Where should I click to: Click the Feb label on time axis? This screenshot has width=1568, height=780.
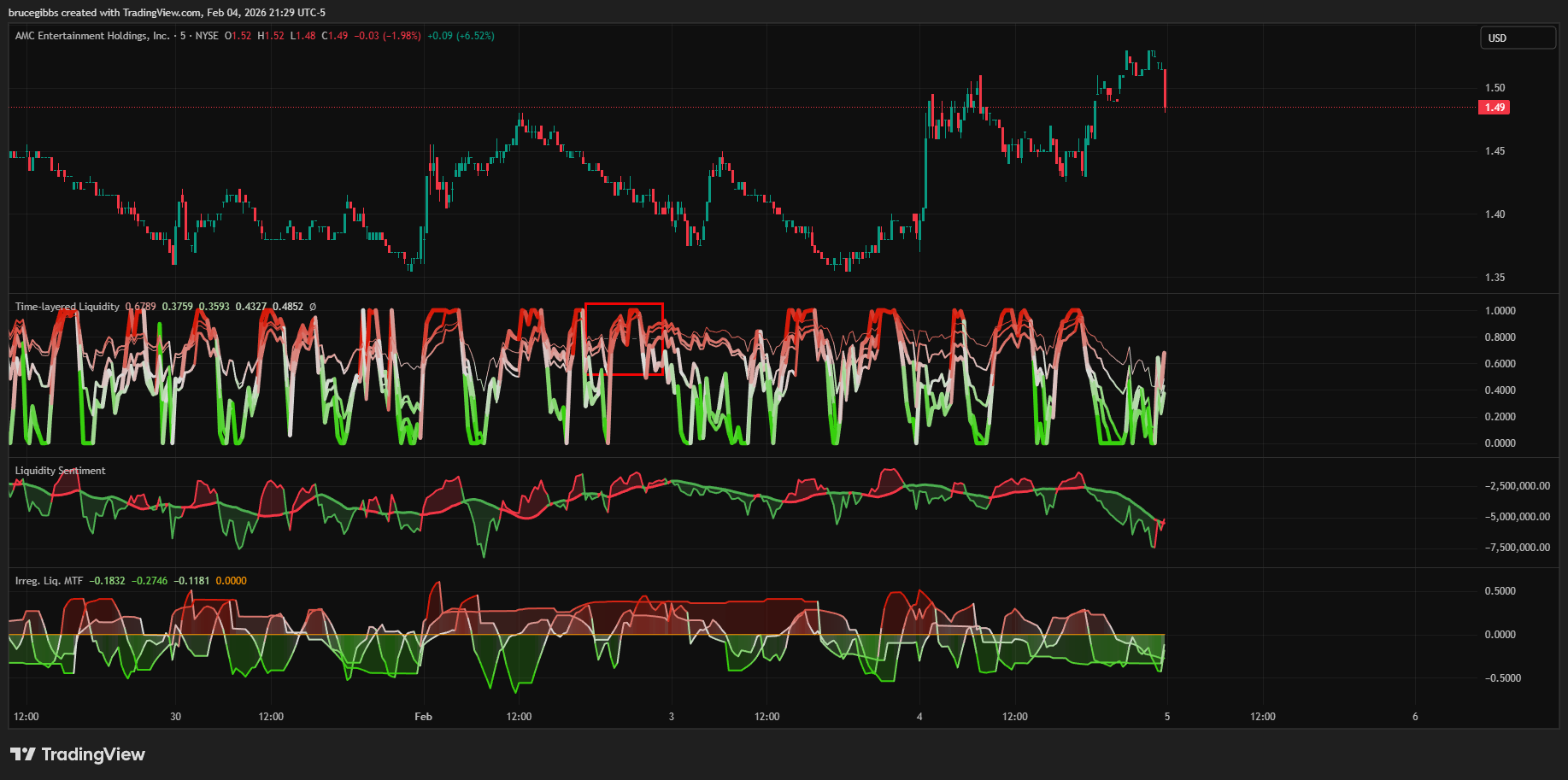[x=423, y=717]
